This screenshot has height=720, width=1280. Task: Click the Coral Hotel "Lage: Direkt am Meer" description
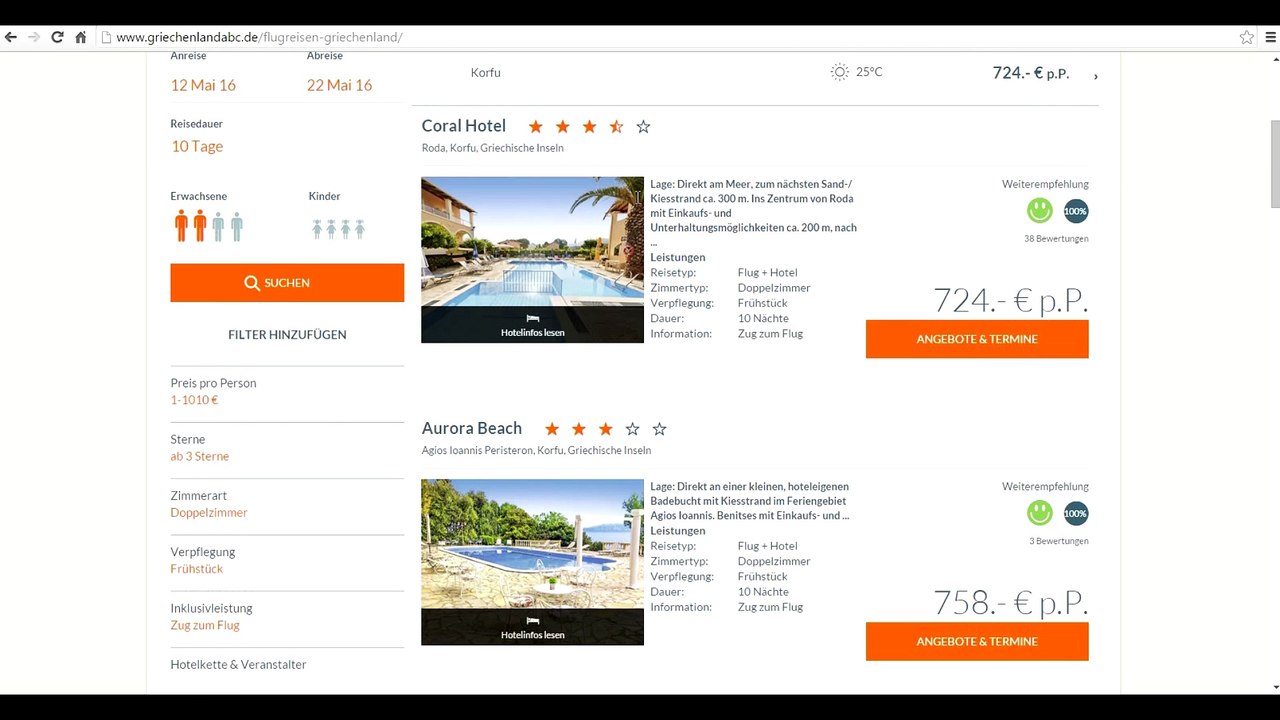(x=754, y=213)
